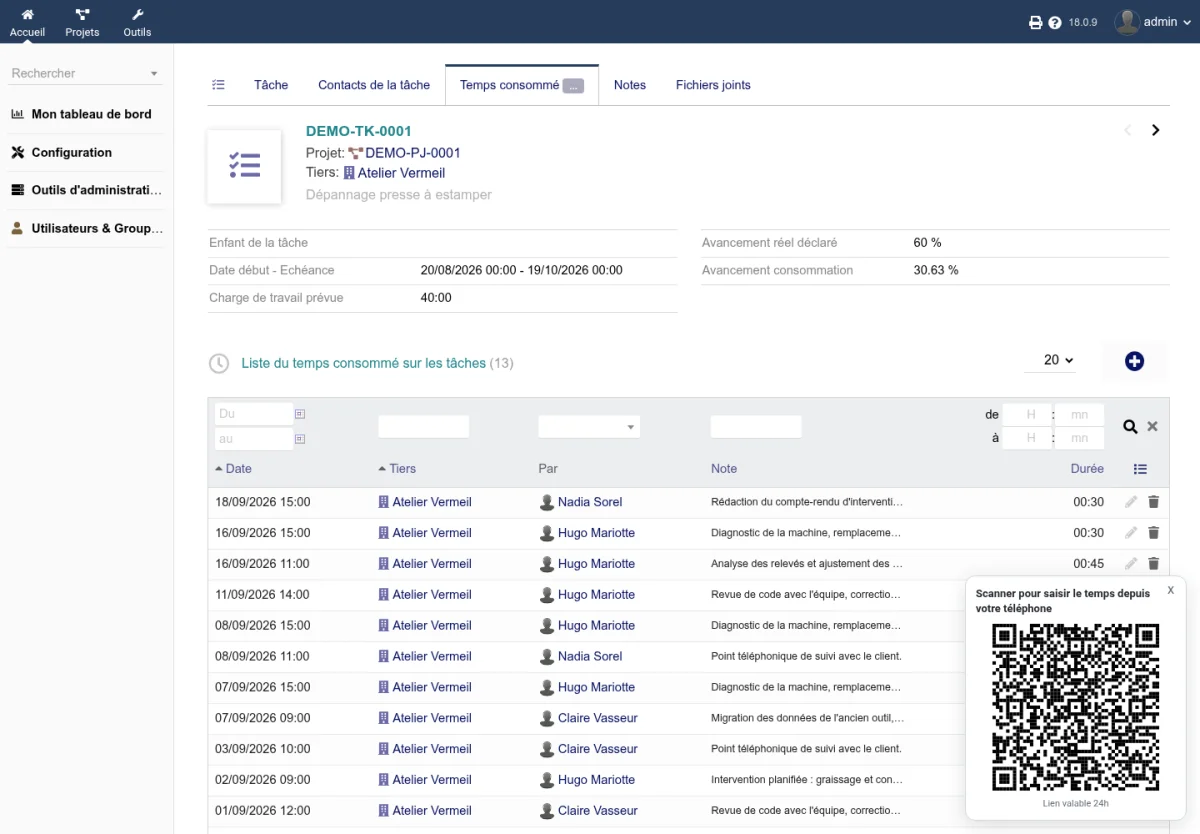Open the Du date calendar picker

[300, 414]
